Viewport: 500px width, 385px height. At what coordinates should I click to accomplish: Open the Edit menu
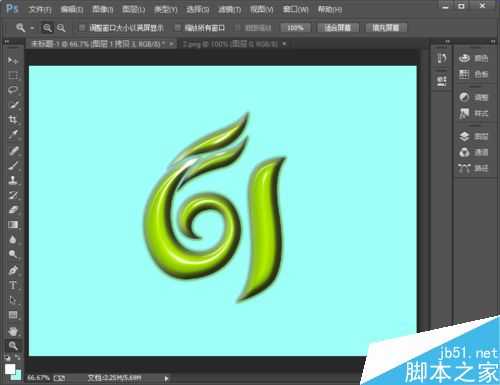click(72, 10)
